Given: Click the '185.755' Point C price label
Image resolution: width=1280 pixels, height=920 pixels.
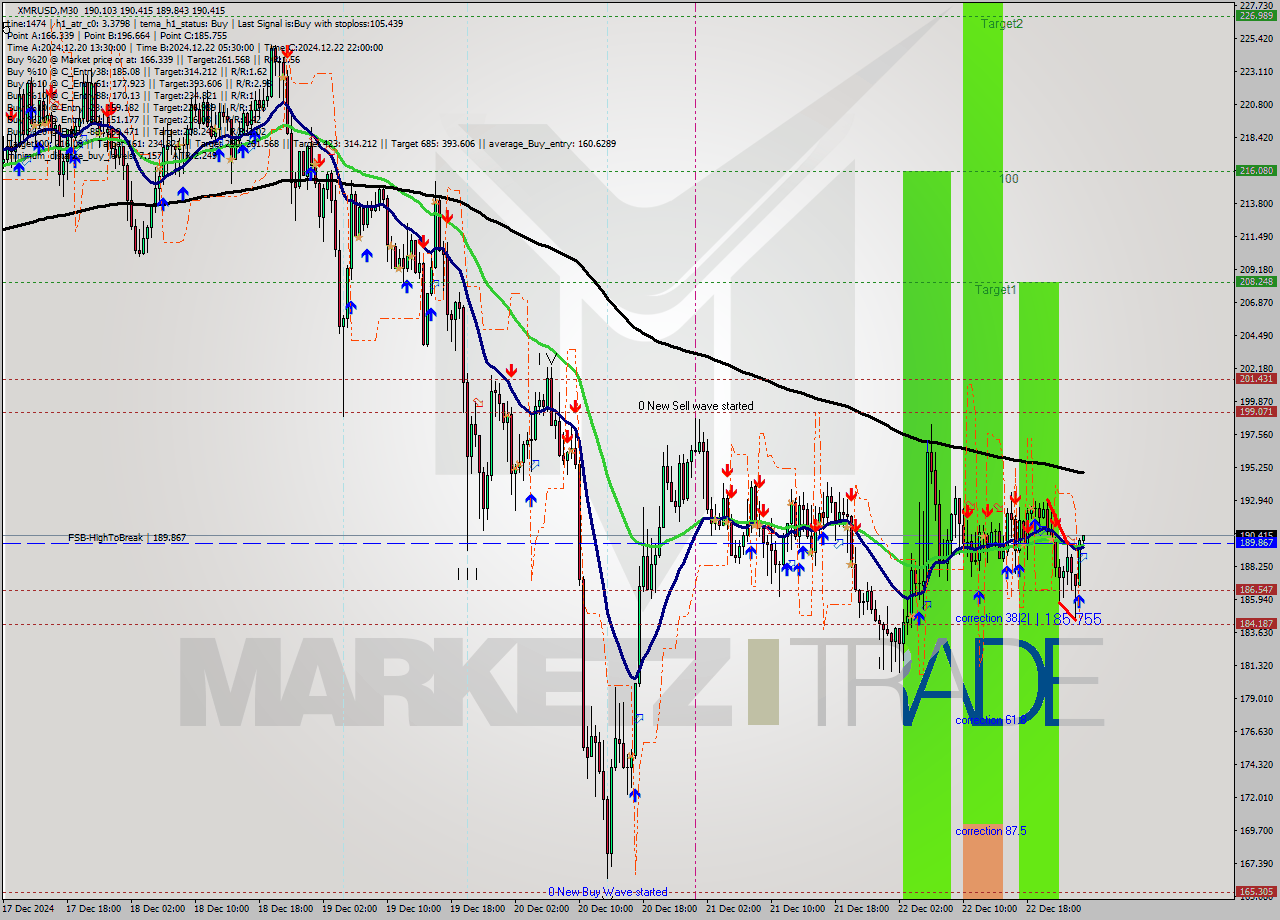Looking at the screenshot, I should tap(1072, 620).
